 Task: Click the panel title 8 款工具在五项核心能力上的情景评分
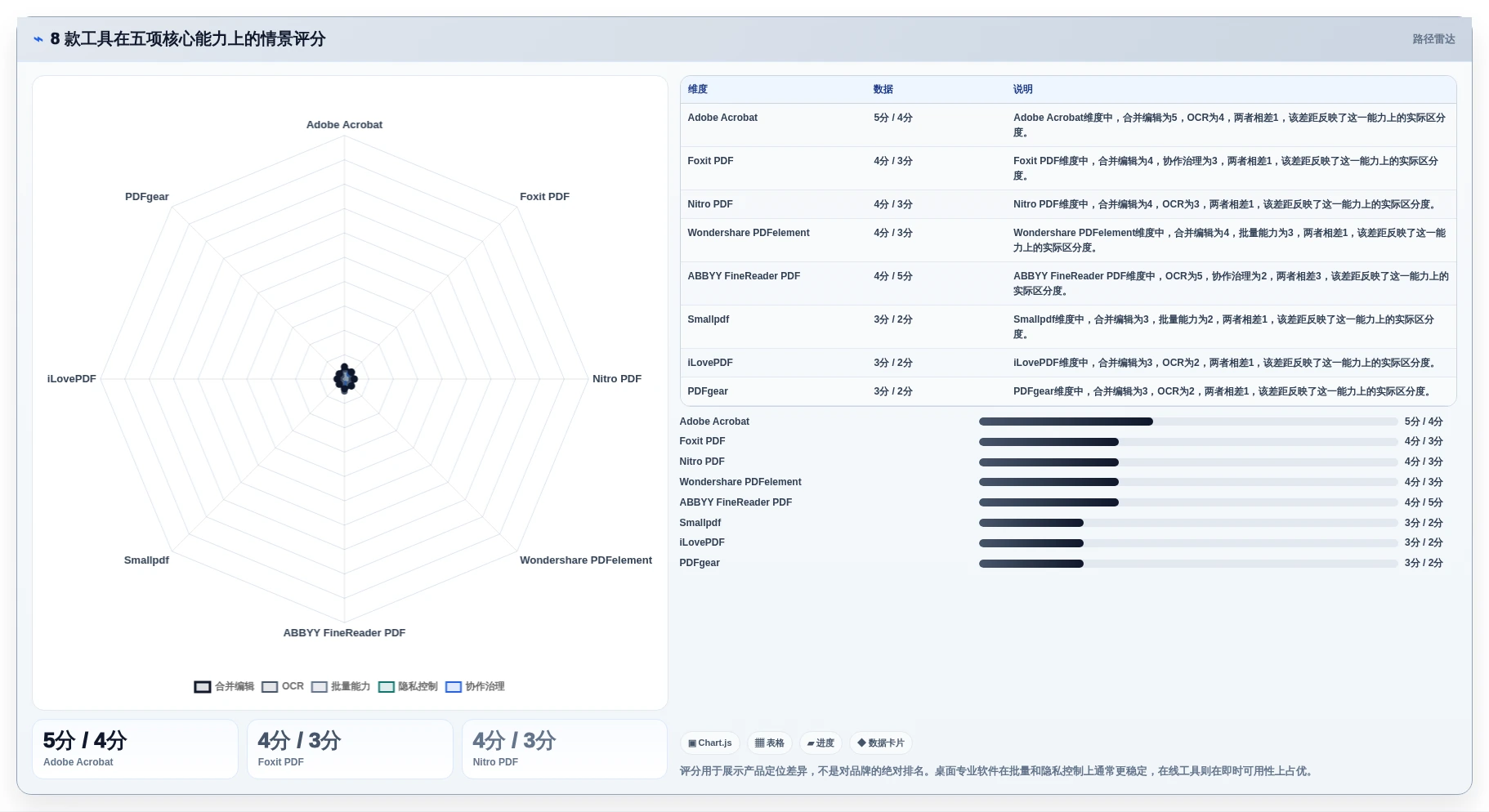click(x=188, y=39)
